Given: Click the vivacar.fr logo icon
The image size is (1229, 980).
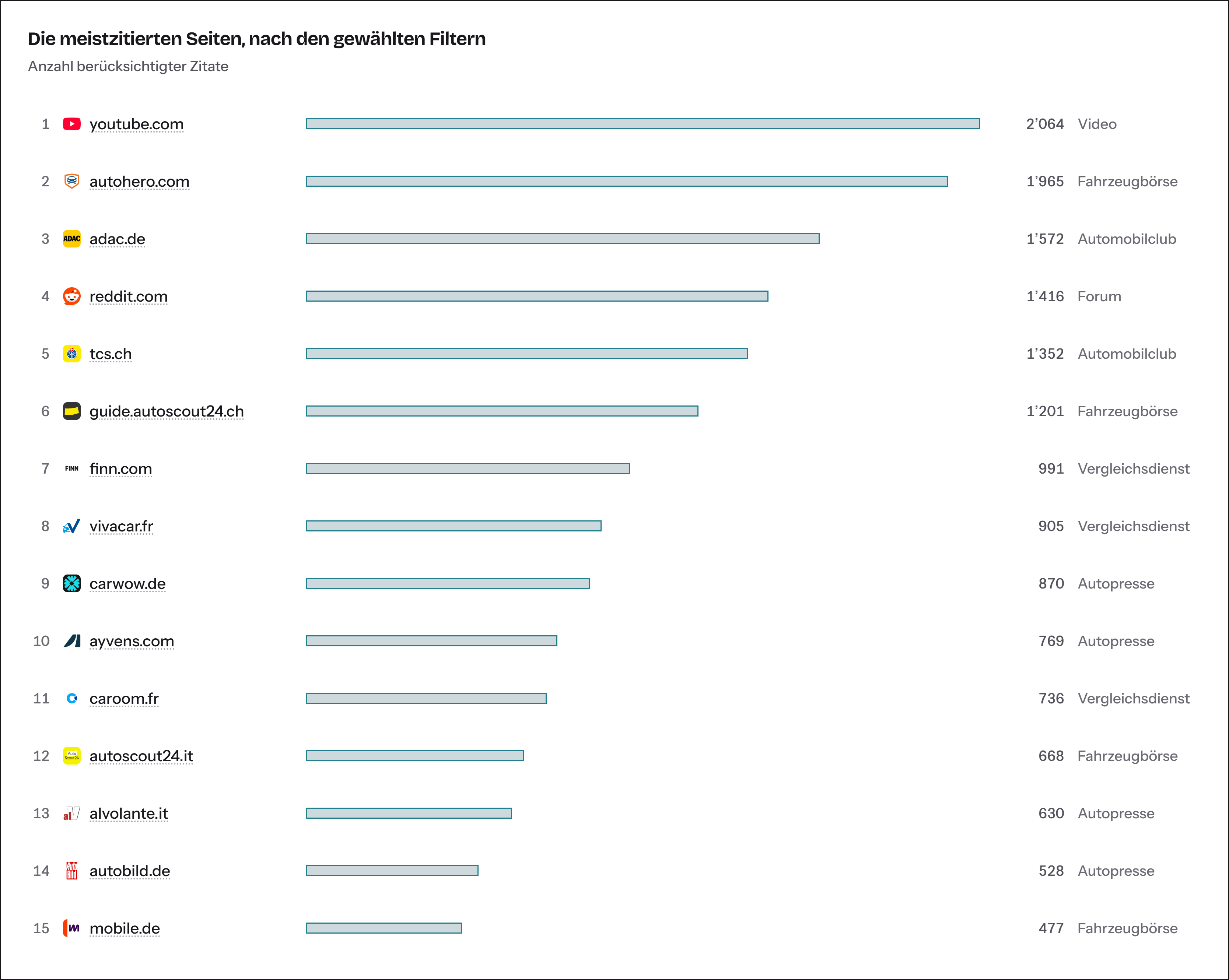Looking at the screenshot, I should (71, 526).
